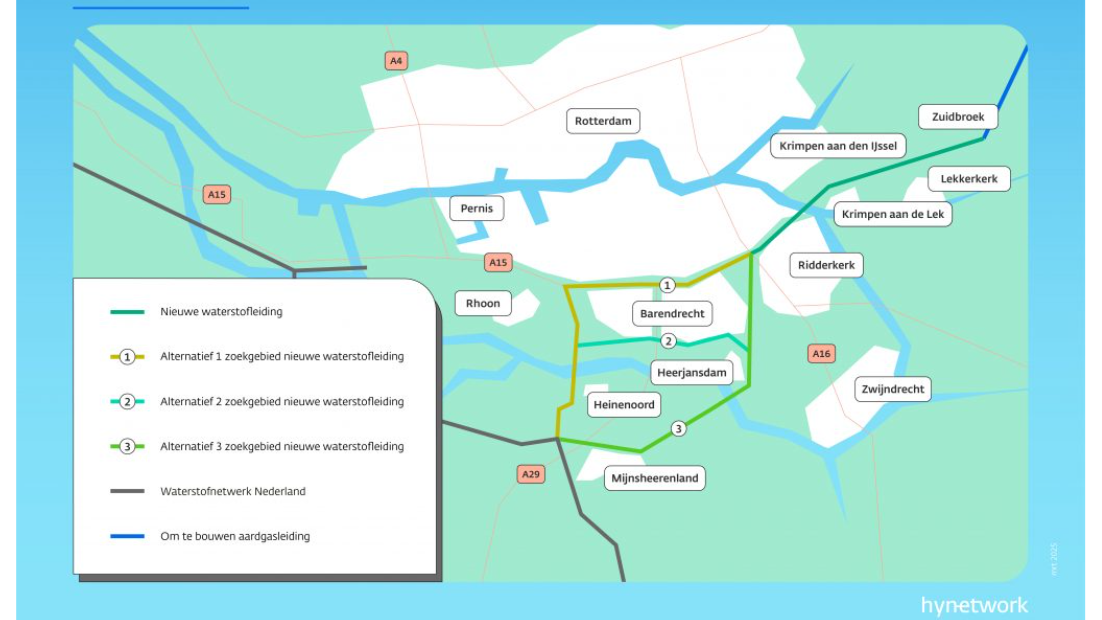
Task: Select the A15 badge near the top left
Action: click(216, 194)
